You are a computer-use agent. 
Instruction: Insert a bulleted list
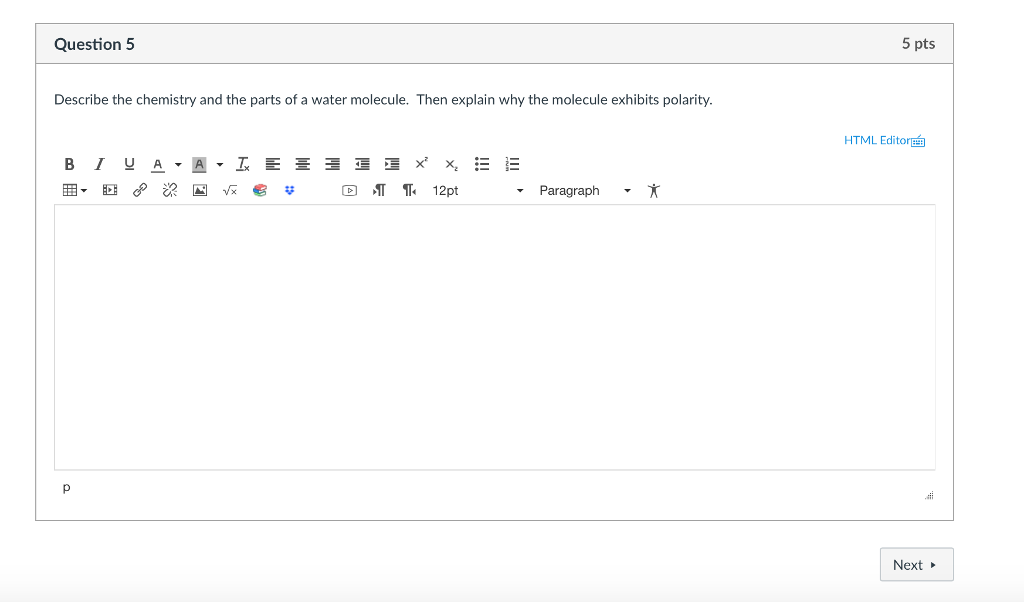pos(481,164)
